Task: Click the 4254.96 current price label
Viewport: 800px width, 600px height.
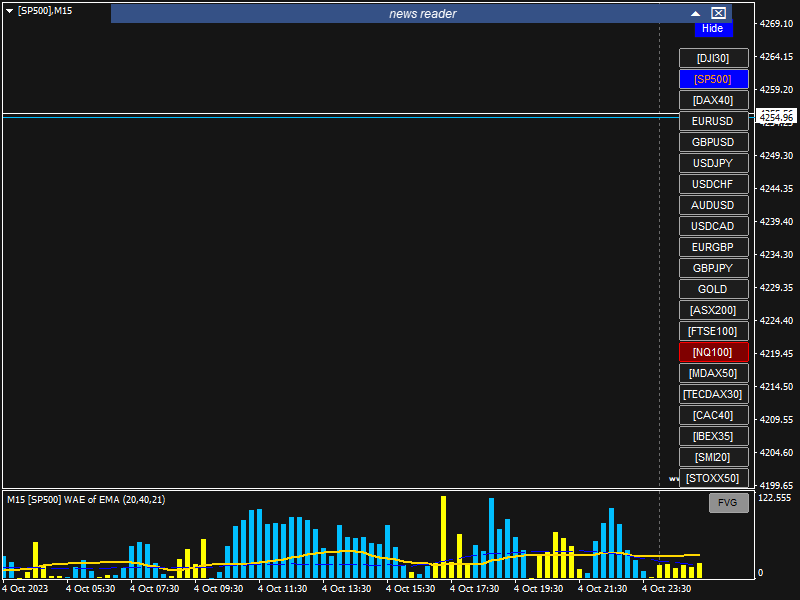Action: point(776,118)
